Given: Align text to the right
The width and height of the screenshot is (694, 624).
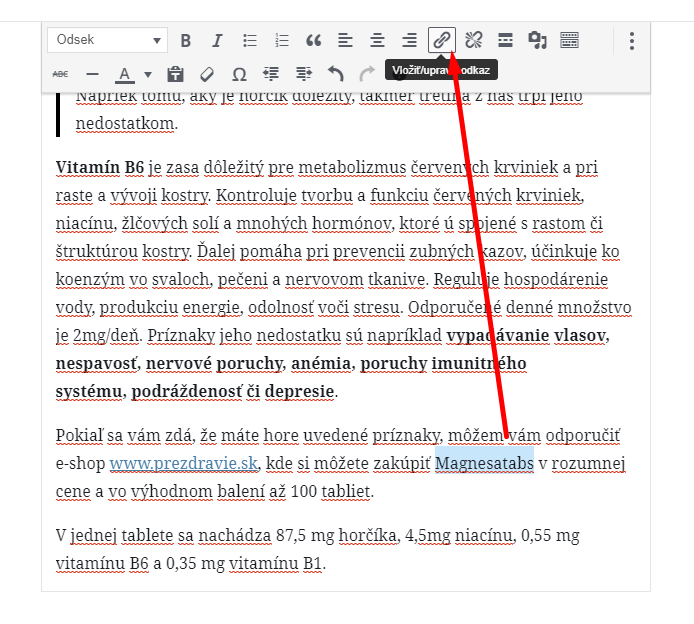Looking at the screenshot, I should point(409,40).
